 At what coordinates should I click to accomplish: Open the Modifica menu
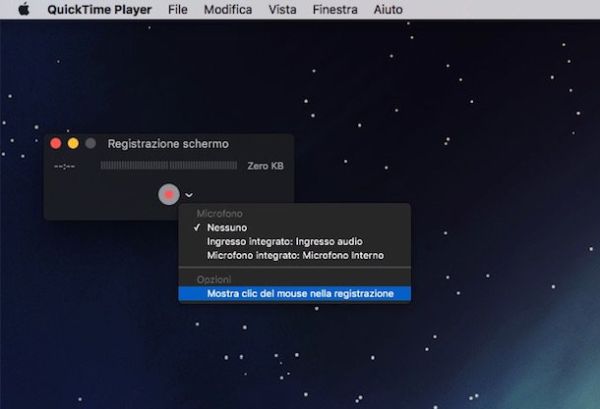[x=227, y=10]
